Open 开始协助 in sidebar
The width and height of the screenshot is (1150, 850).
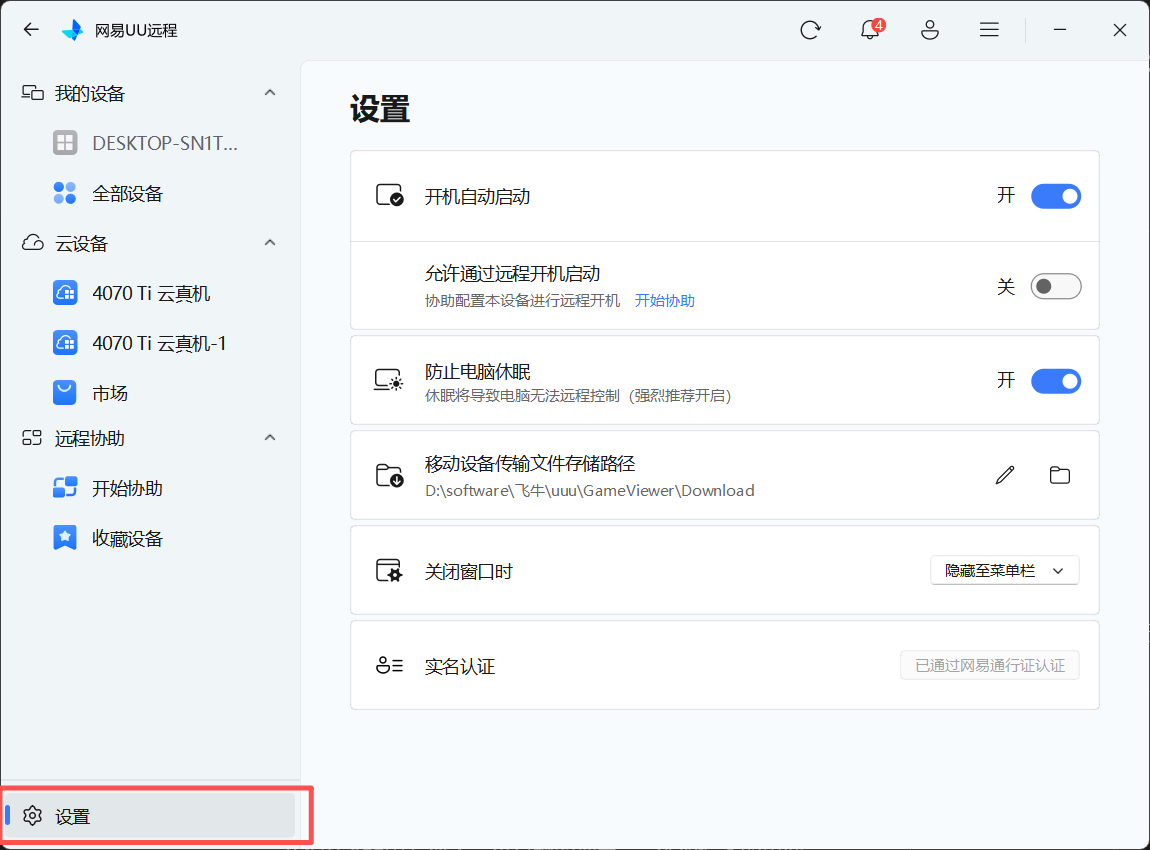[x=150, y=488]
